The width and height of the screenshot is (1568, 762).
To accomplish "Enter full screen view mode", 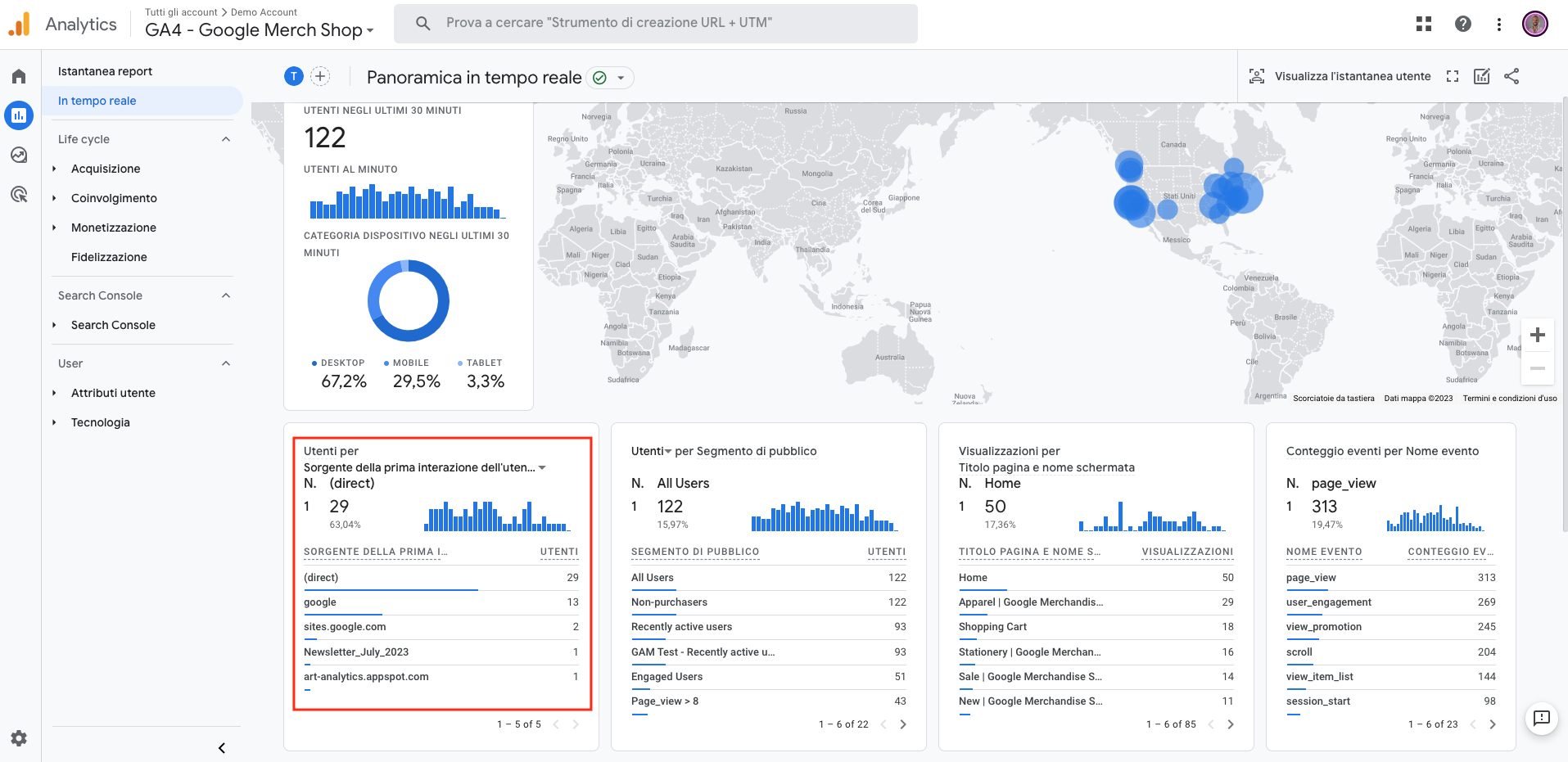I will pos(1453,76).
